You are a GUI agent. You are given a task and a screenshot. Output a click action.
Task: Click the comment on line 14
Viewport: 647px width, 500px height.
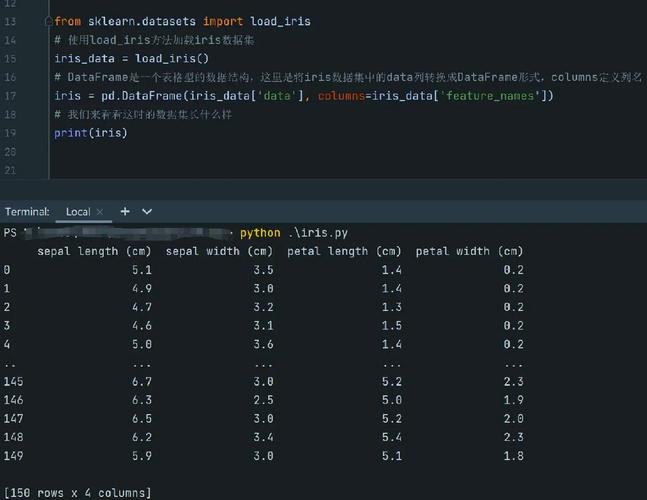pos(154,40)
